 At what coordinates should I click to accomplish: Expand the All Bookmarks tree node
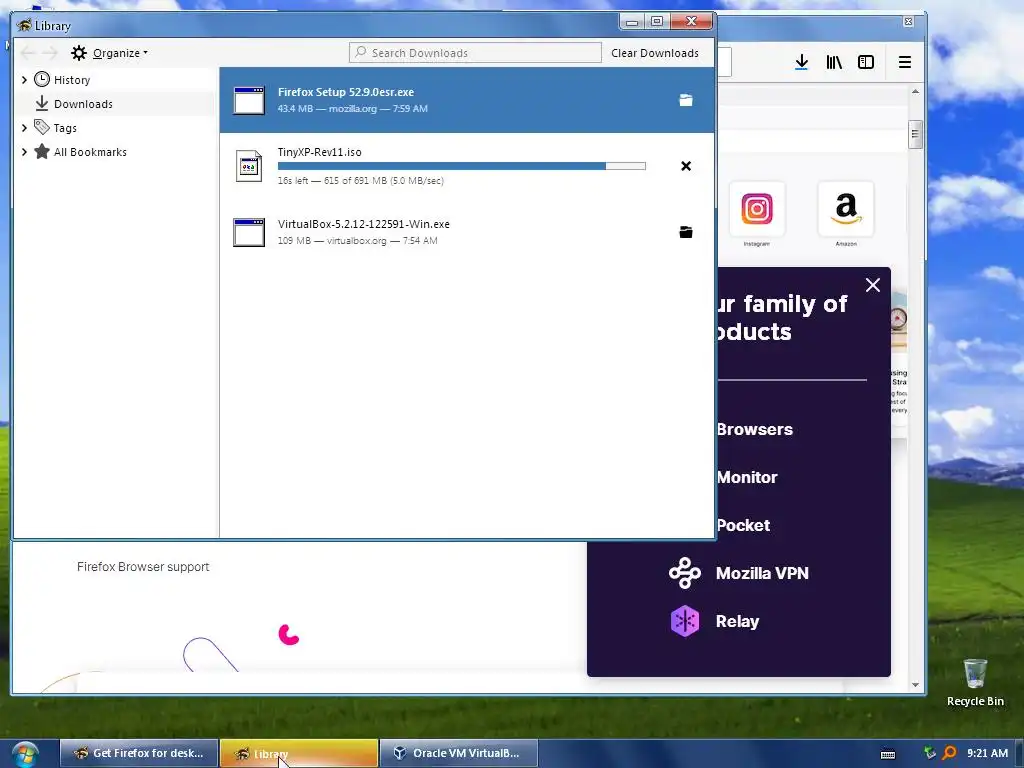pyautogui.click(x=24, y=152)
